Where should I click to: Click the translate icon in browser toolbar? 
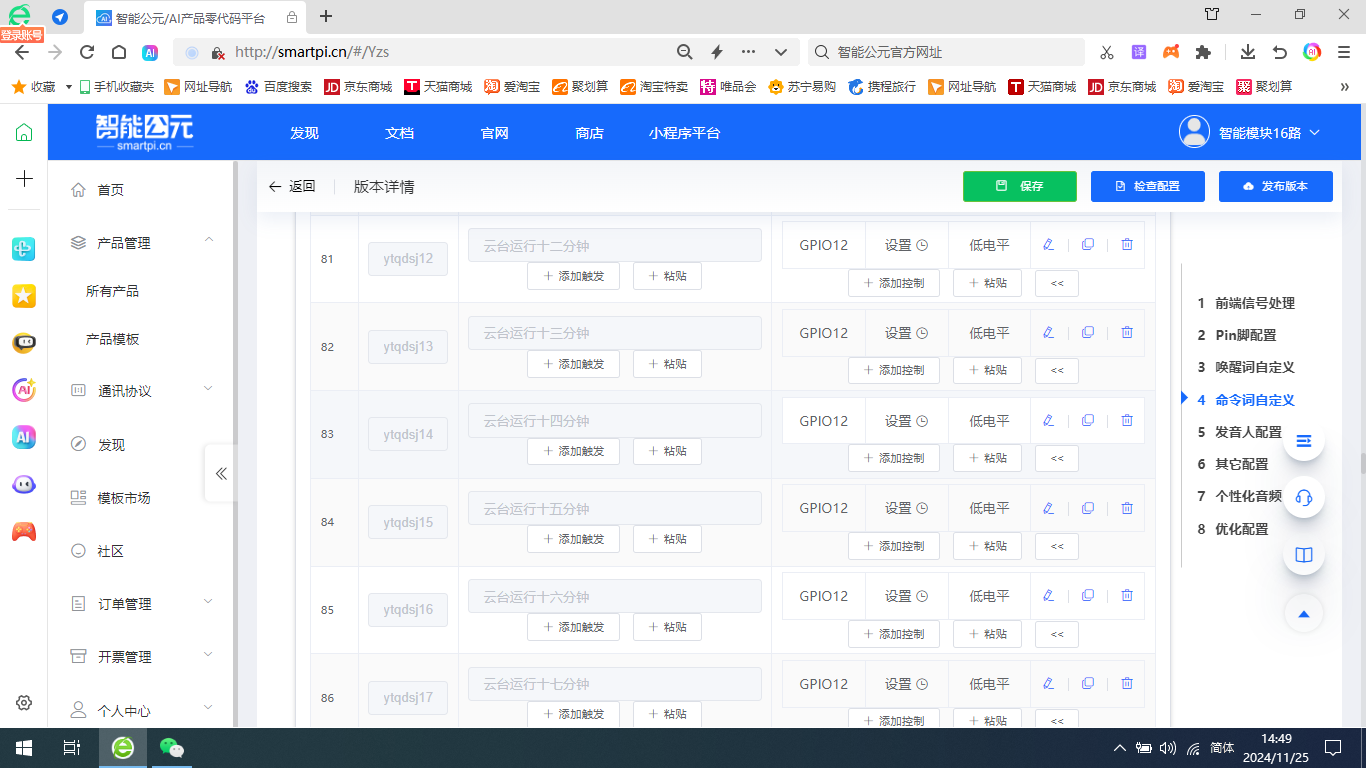pos(1141,51)
